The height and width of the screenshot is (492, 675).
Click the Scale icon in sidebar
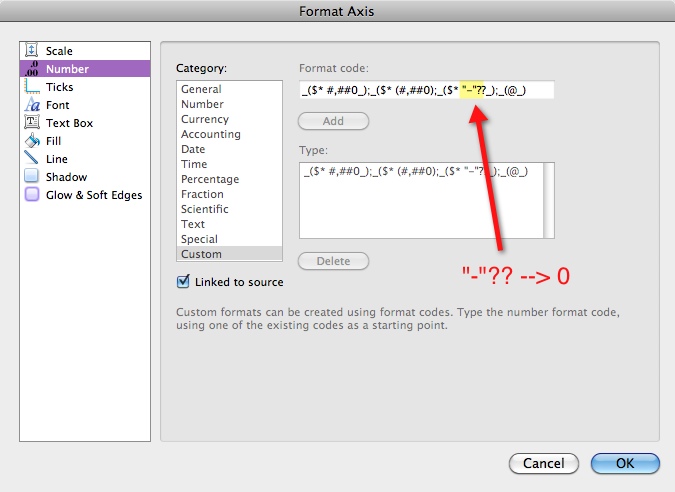point(31,51)
